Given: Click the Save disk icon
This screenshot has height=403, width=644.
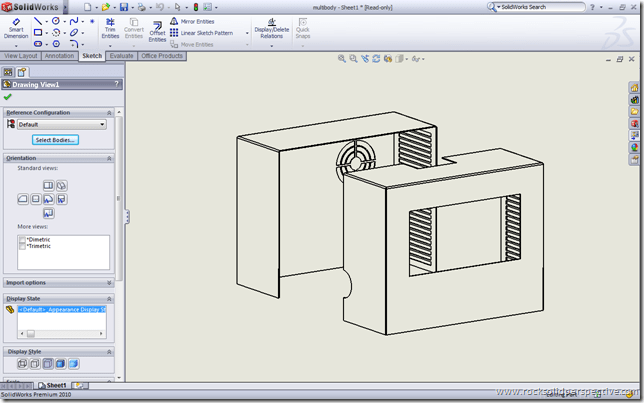Looking at the screenshot, I should pyautogui.click(x=124, y=7).
